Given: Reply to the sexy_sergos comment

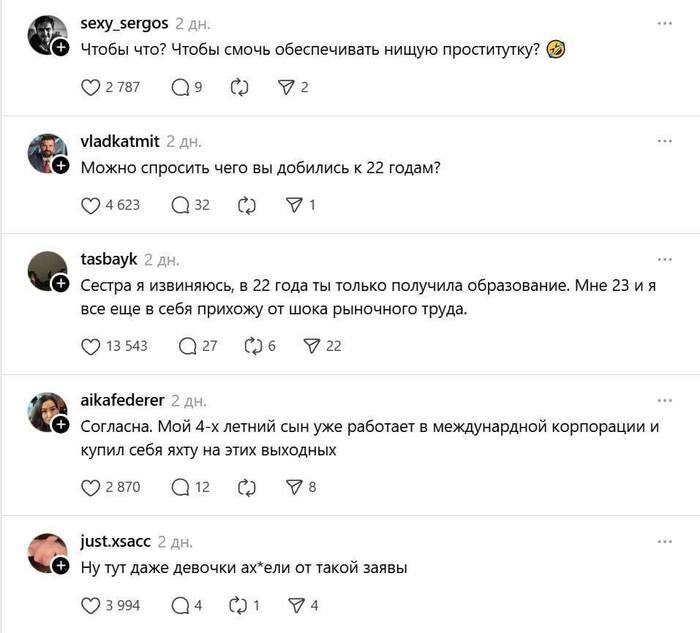Looking at the screenshot, I should (181, 87).
